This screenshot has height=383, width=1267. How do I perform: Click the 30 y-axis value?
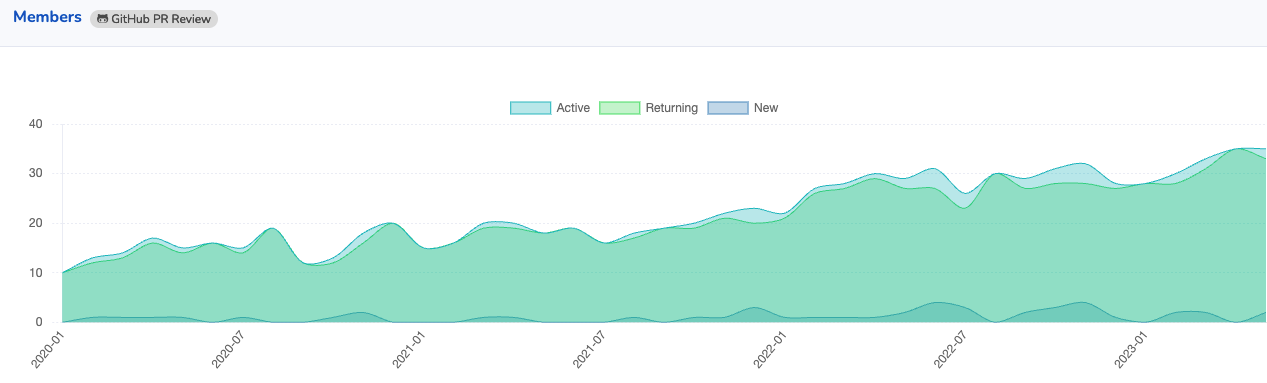coord(36,173)
